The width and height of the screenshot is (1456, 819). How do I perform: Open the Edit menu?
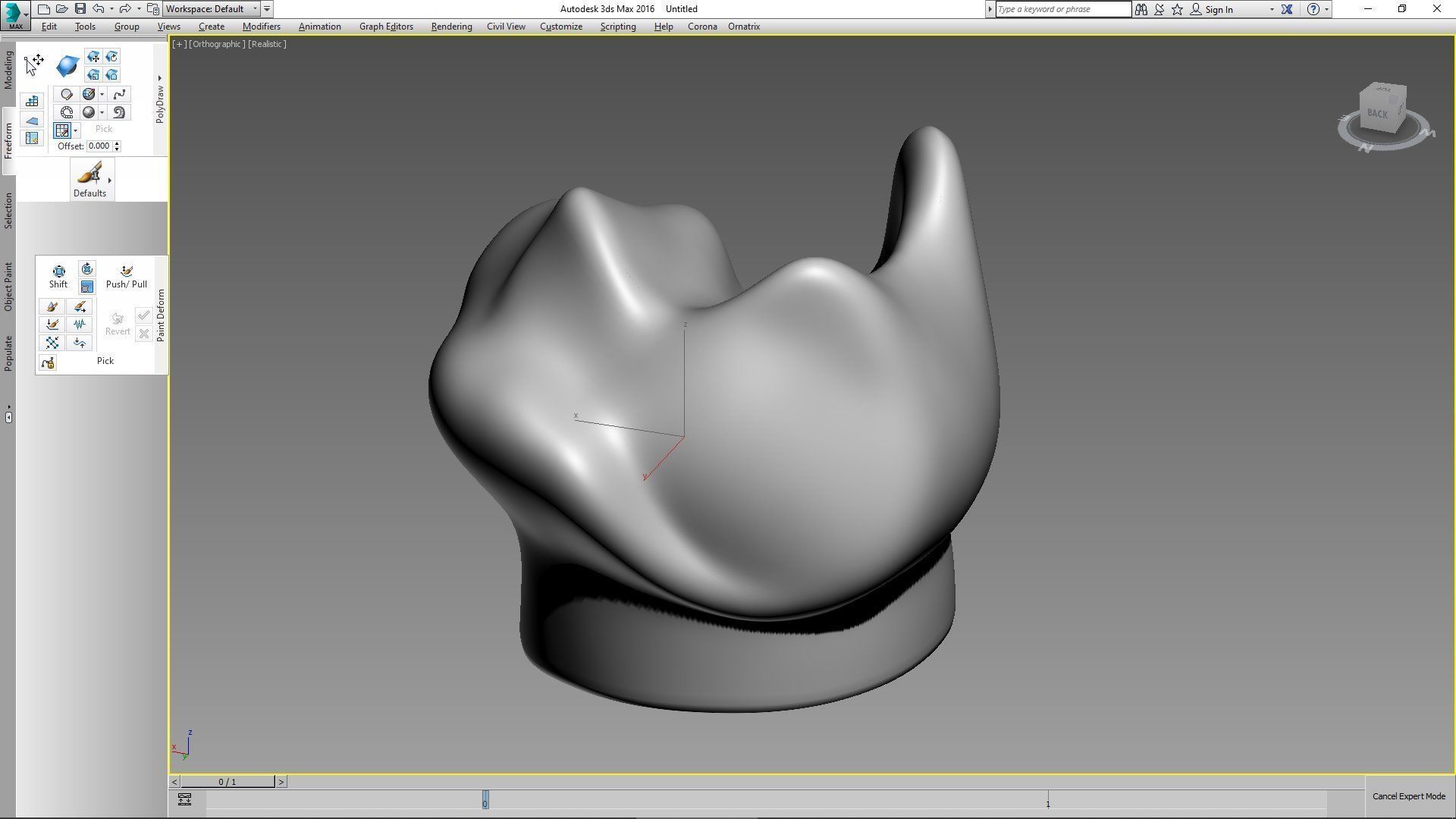[49, 27]
